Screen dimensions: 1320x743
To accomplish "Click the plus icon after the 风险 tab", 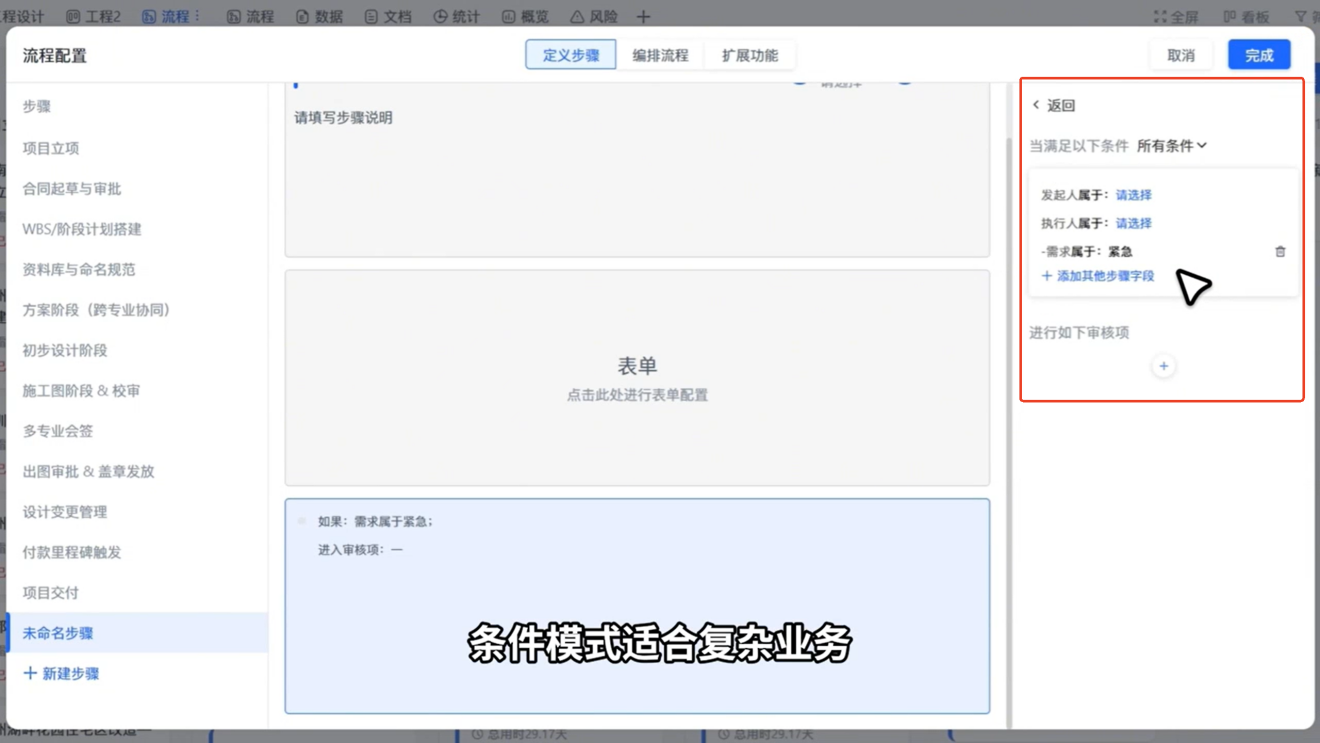I will pyautogui.click(x=643, y=17).
